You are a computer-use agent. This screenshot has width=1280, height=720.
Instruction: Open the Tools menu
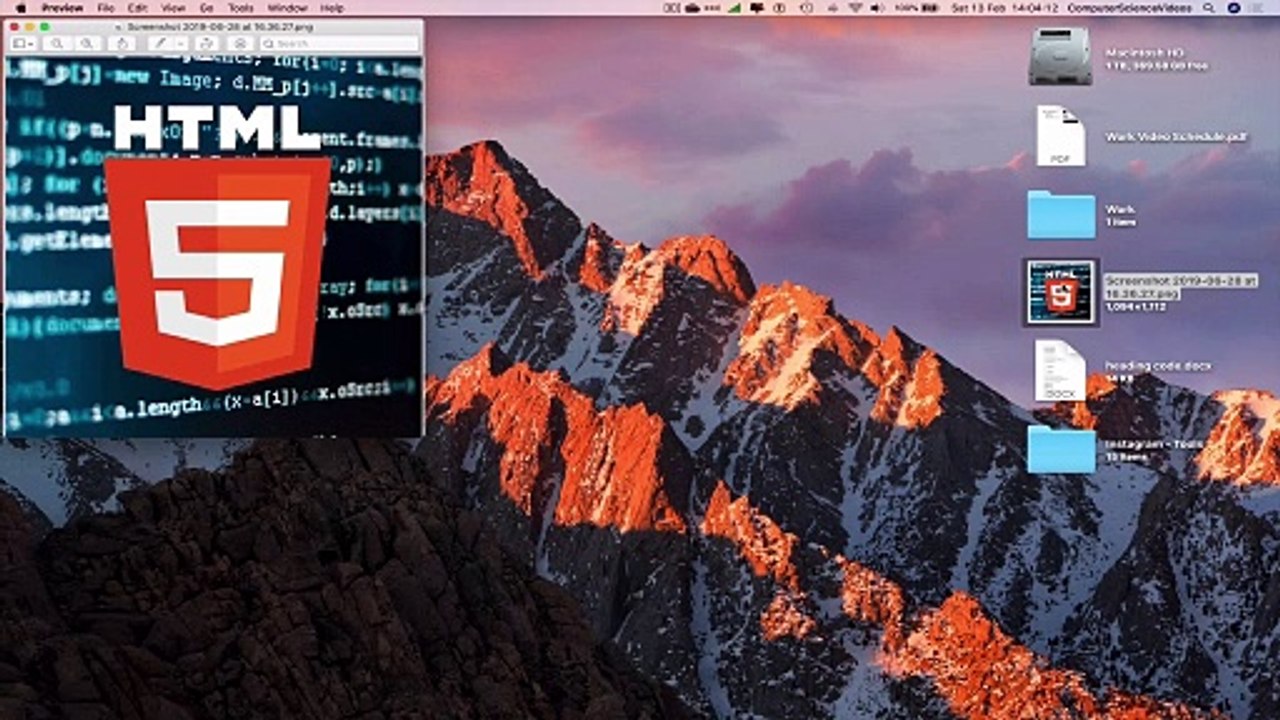(x=240, y=8)
